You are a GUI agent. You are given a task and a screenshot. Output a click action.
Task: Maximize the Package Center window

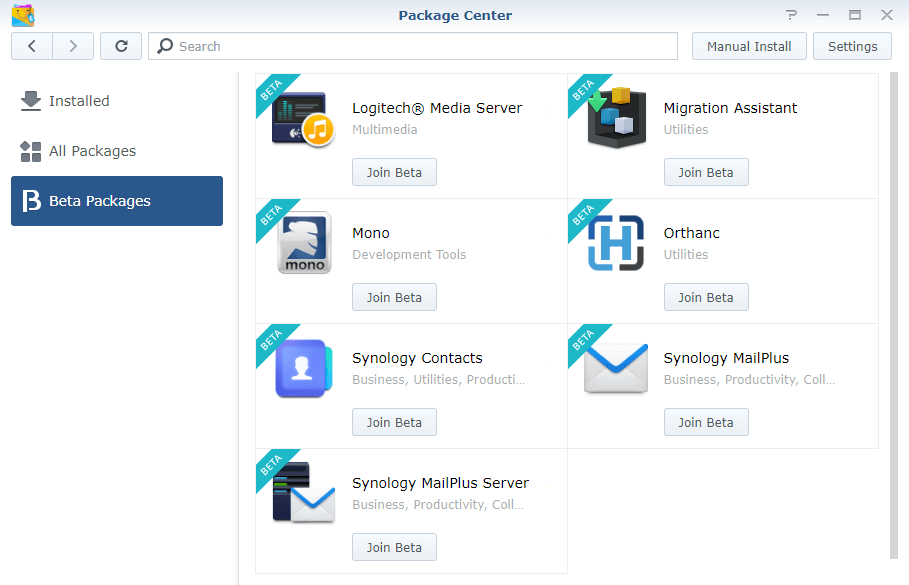855,15
